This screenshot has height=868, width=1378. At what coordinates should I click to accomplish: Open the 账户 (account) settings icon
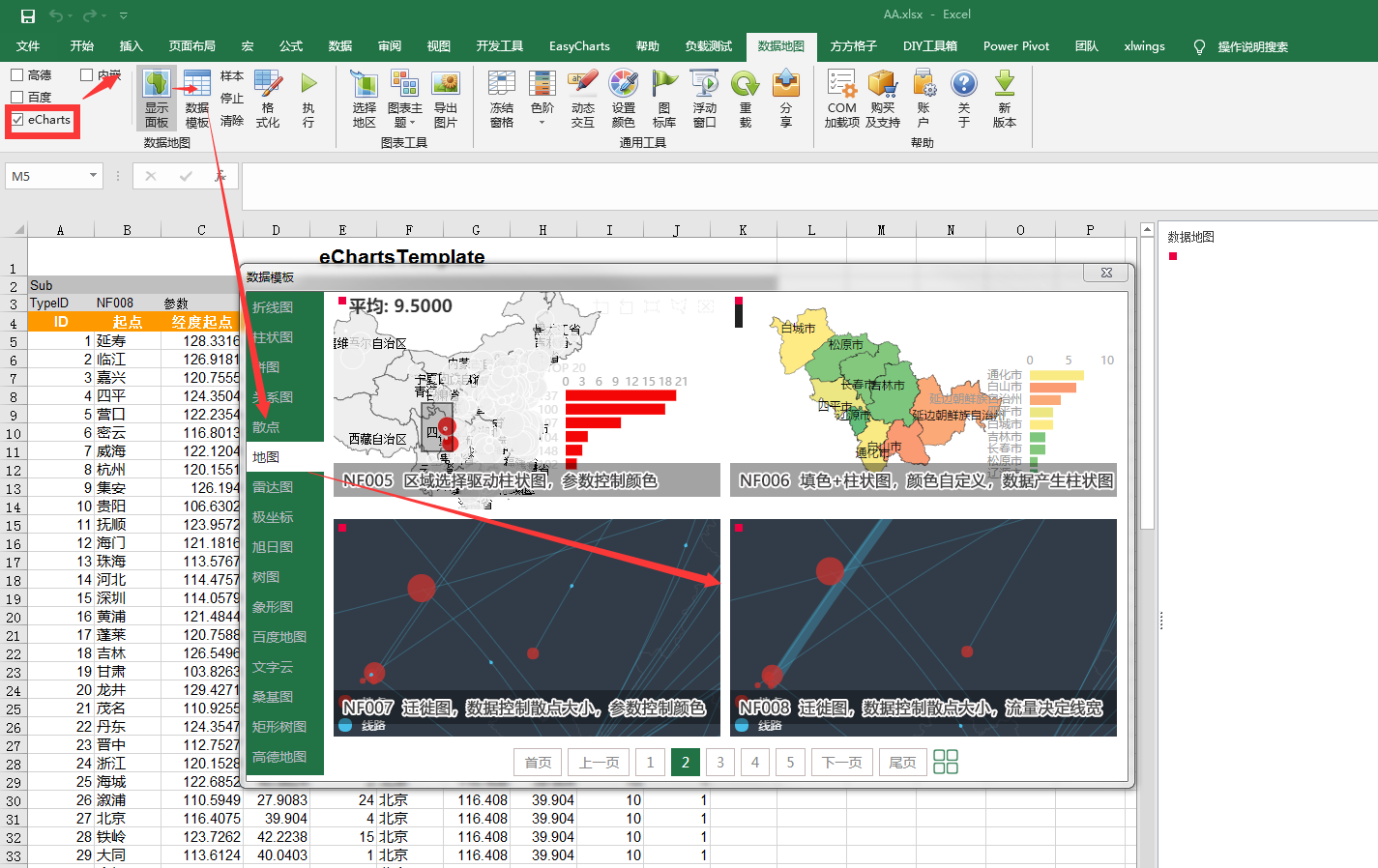pos(924,100)
